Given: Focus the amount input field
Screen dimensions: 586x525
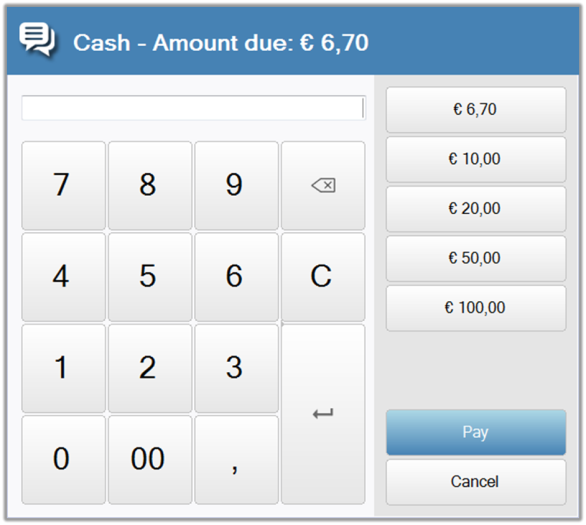Looking at the screenshot, I should coord(194,108).
